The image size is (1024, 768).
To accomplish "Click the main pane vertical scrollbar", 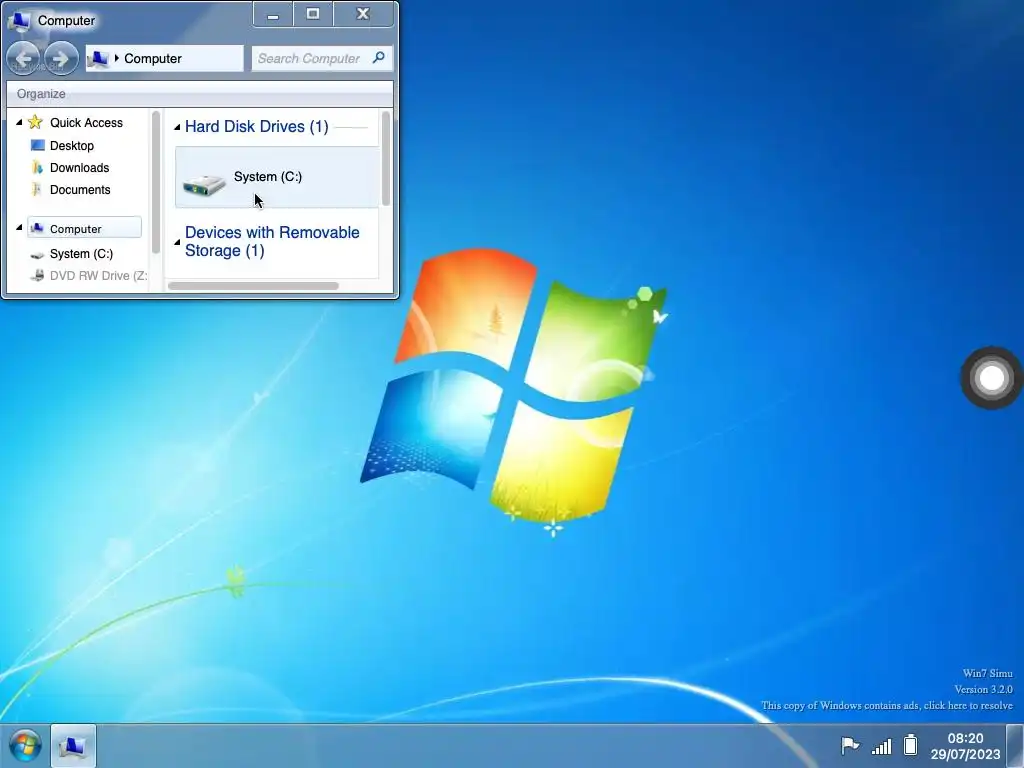I will point(385,159).
